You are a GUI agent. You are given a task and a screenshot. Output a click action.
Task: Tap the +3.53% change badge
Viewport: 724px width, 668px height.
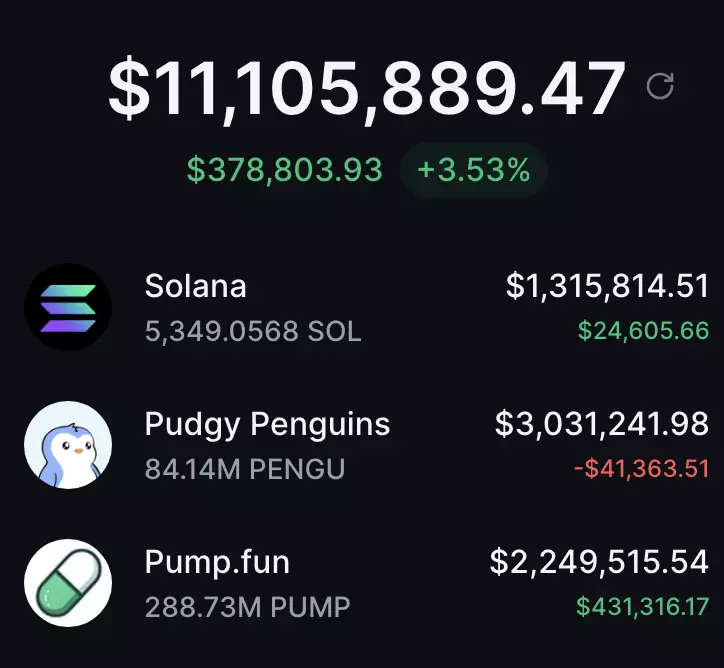(x=474, y=170)
